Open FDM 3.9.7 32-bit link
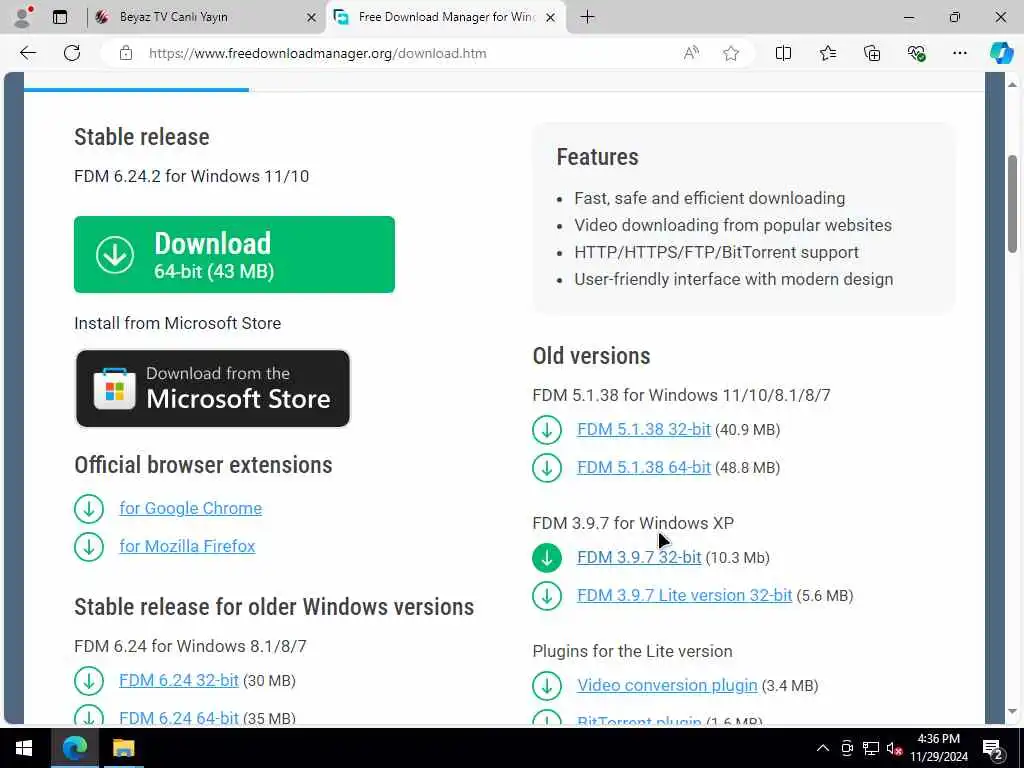Viewport: 1024px width, 768px height. tap(639, 557)
